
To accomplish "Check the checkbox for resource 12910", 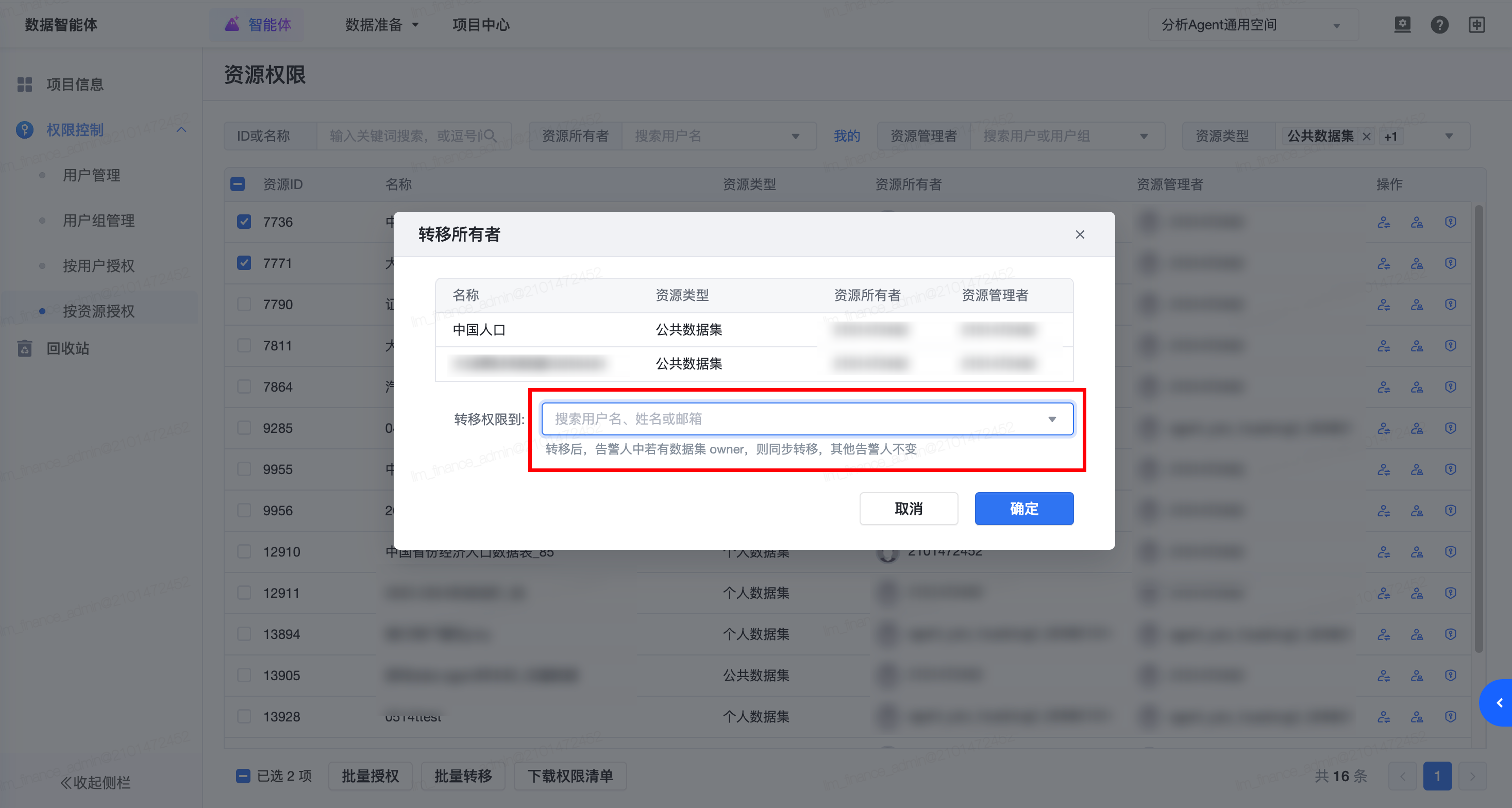I will click(x=244, y=551).
